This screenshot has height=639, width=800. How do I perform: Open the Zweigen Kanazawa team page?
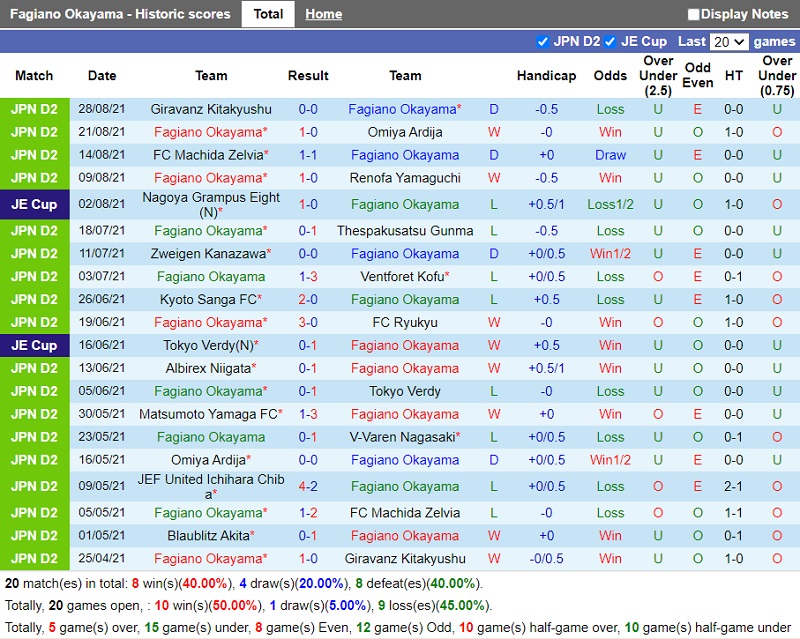[x=207, y=253]
